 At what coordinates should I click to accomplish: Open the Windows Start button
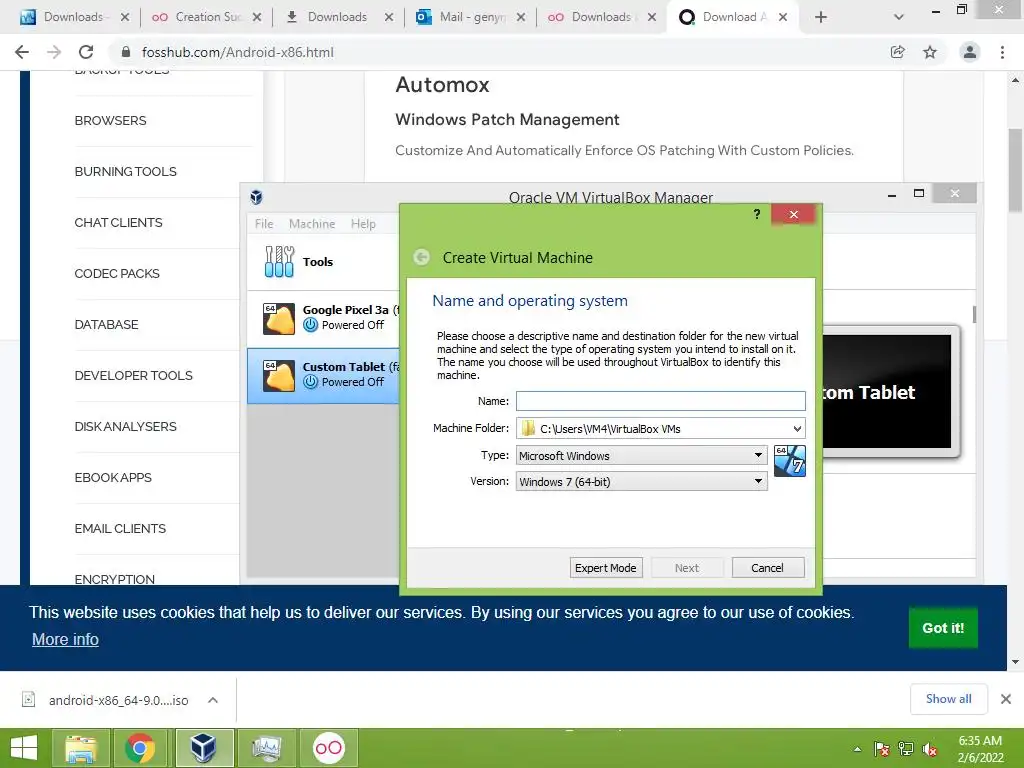(25, 748)
